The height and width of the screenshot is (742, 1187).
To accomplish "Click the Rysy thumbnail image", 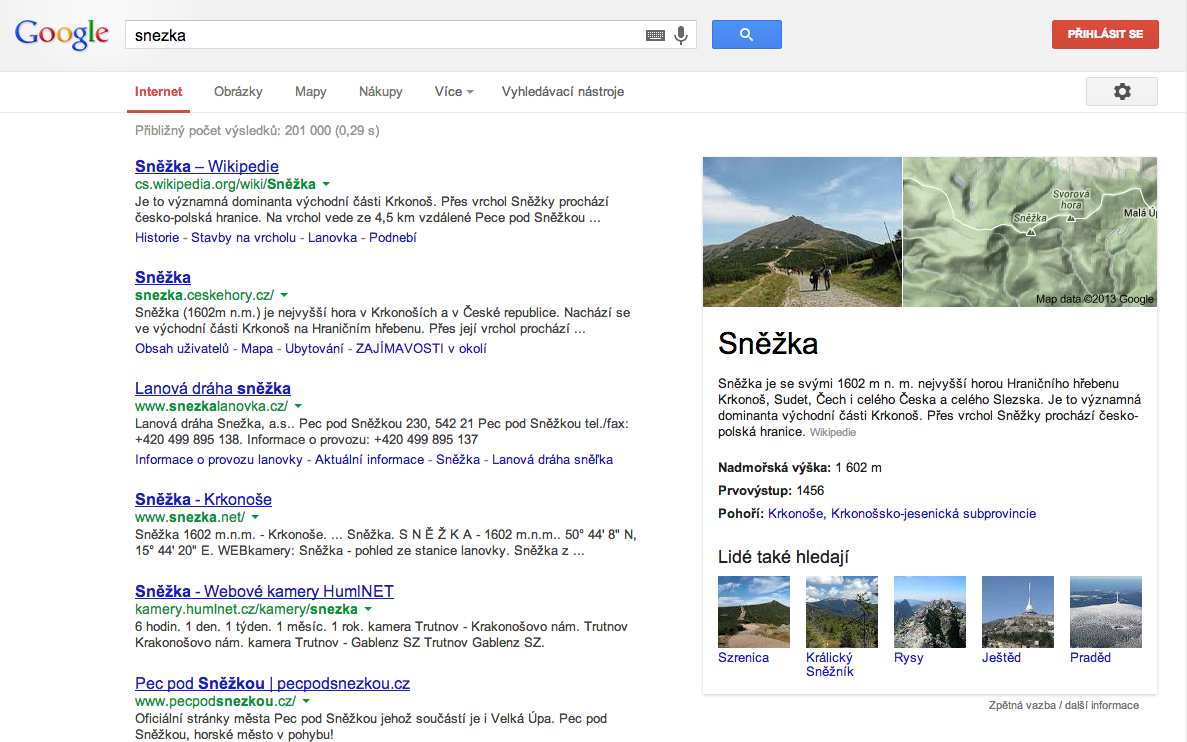I will pos(930,612).
